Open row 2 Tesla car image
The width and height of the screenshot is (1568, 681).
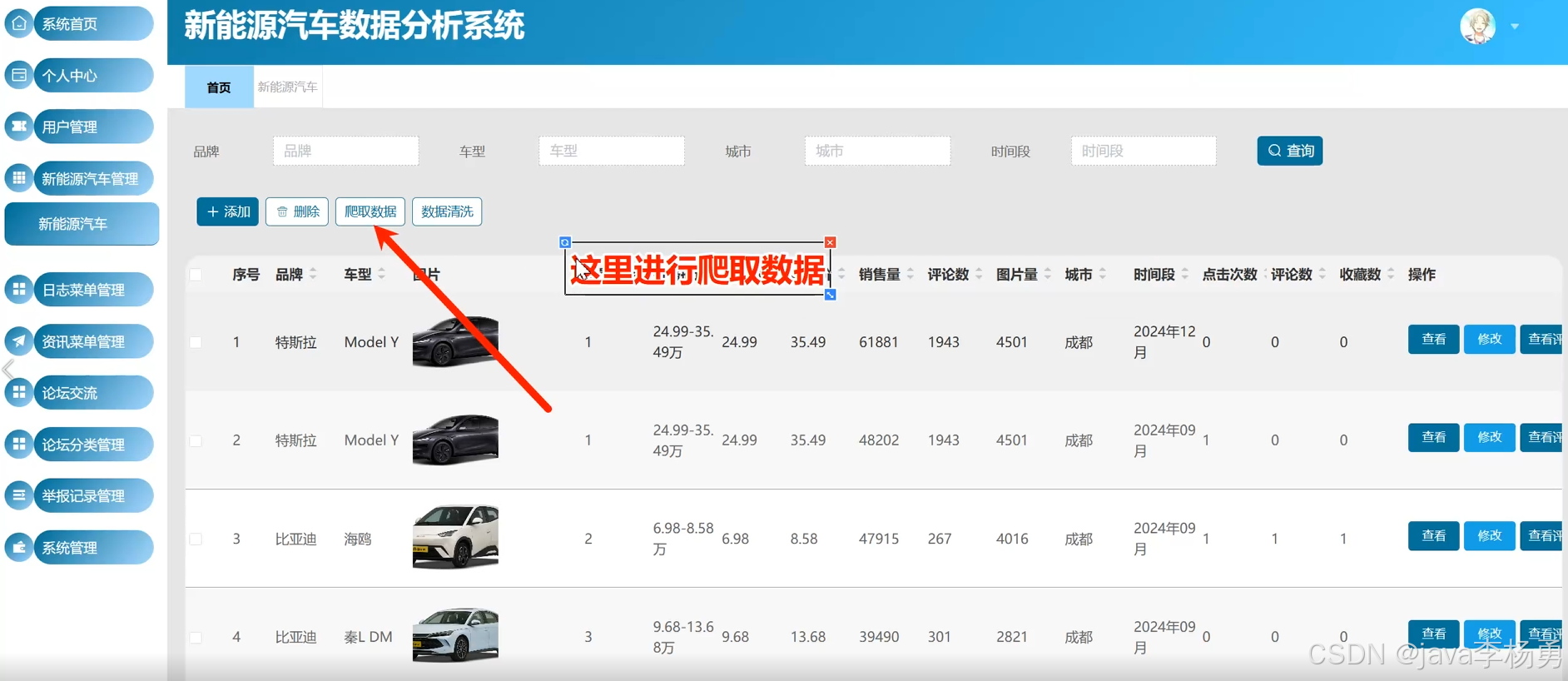coord(455,439)
